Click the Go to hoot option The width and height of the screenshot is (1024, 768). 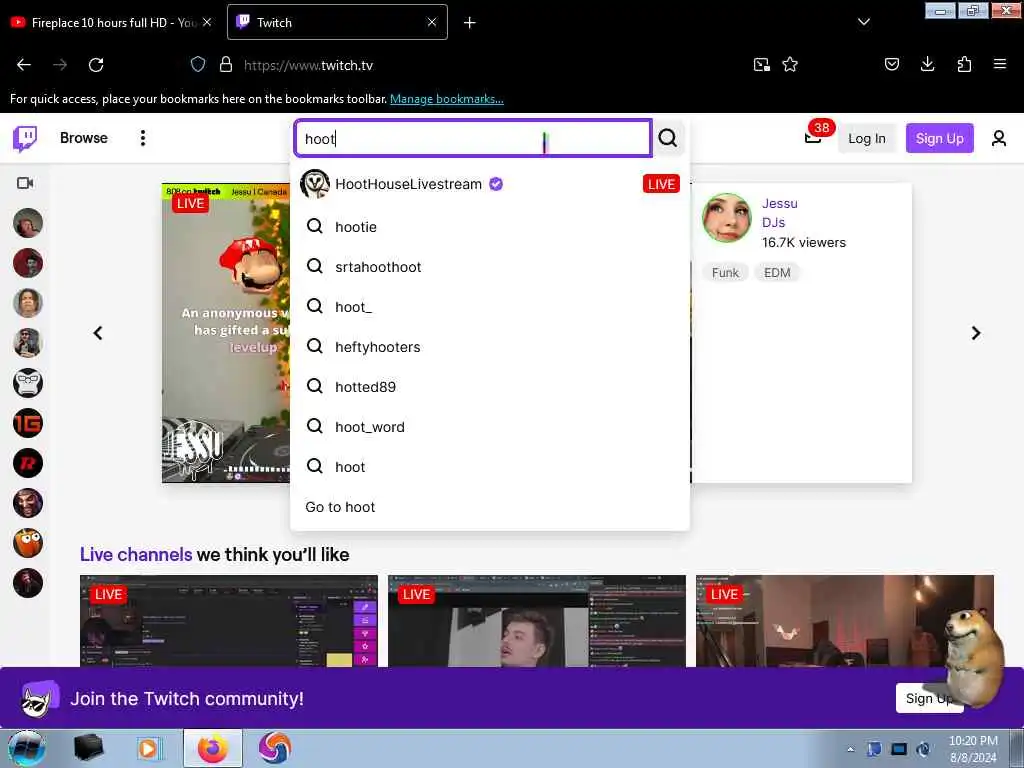pos(490,507)
